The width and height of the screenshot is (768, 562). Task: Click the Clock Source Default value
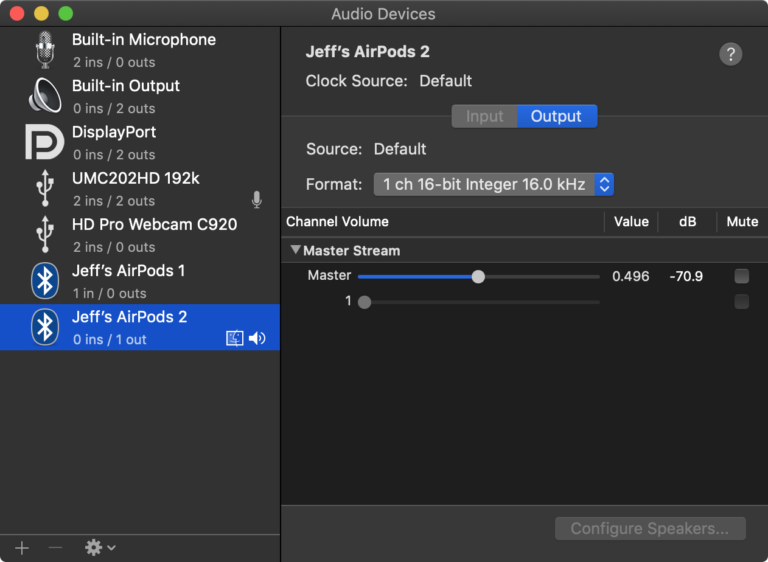coord(445,81)
